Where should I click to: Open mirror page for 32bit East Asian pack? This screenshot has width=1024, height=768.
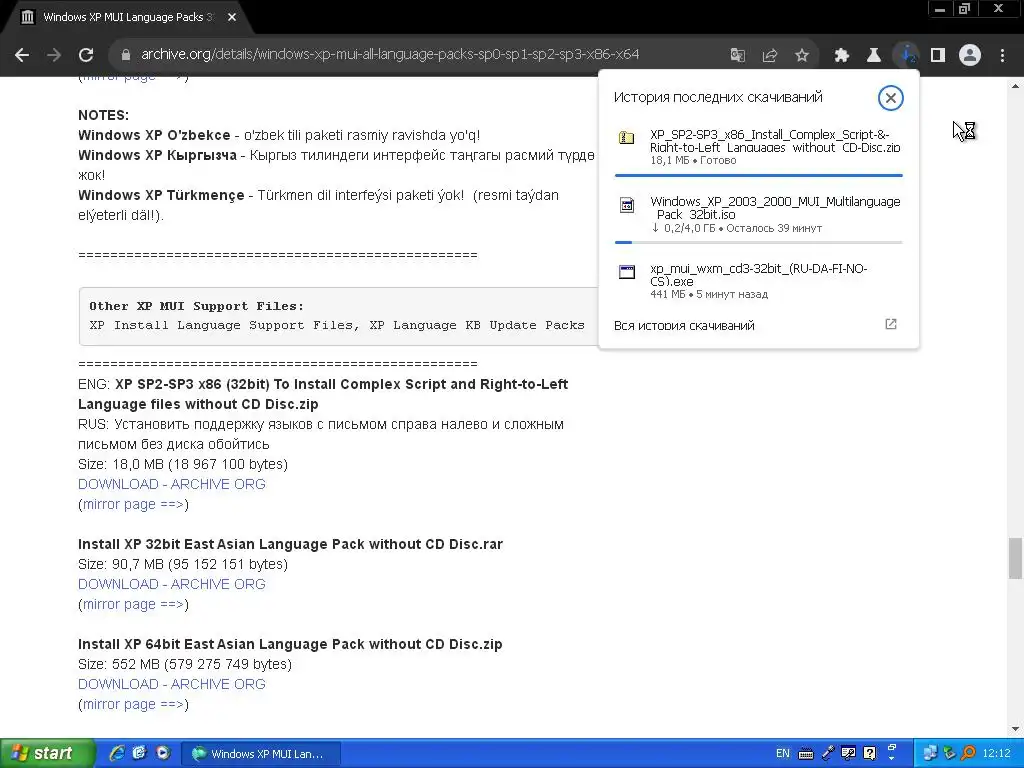133,604
